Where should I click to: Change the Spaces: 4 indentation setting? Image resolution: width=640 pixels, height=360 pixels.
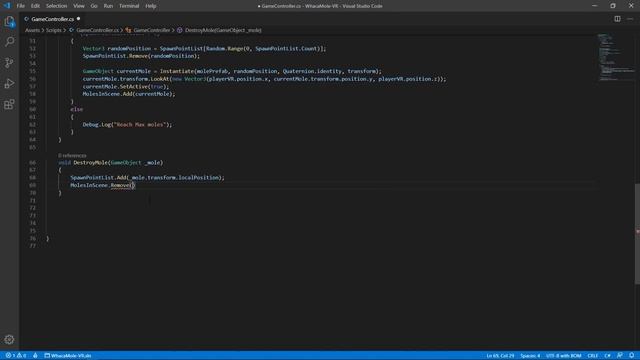[x=530, y=356]
